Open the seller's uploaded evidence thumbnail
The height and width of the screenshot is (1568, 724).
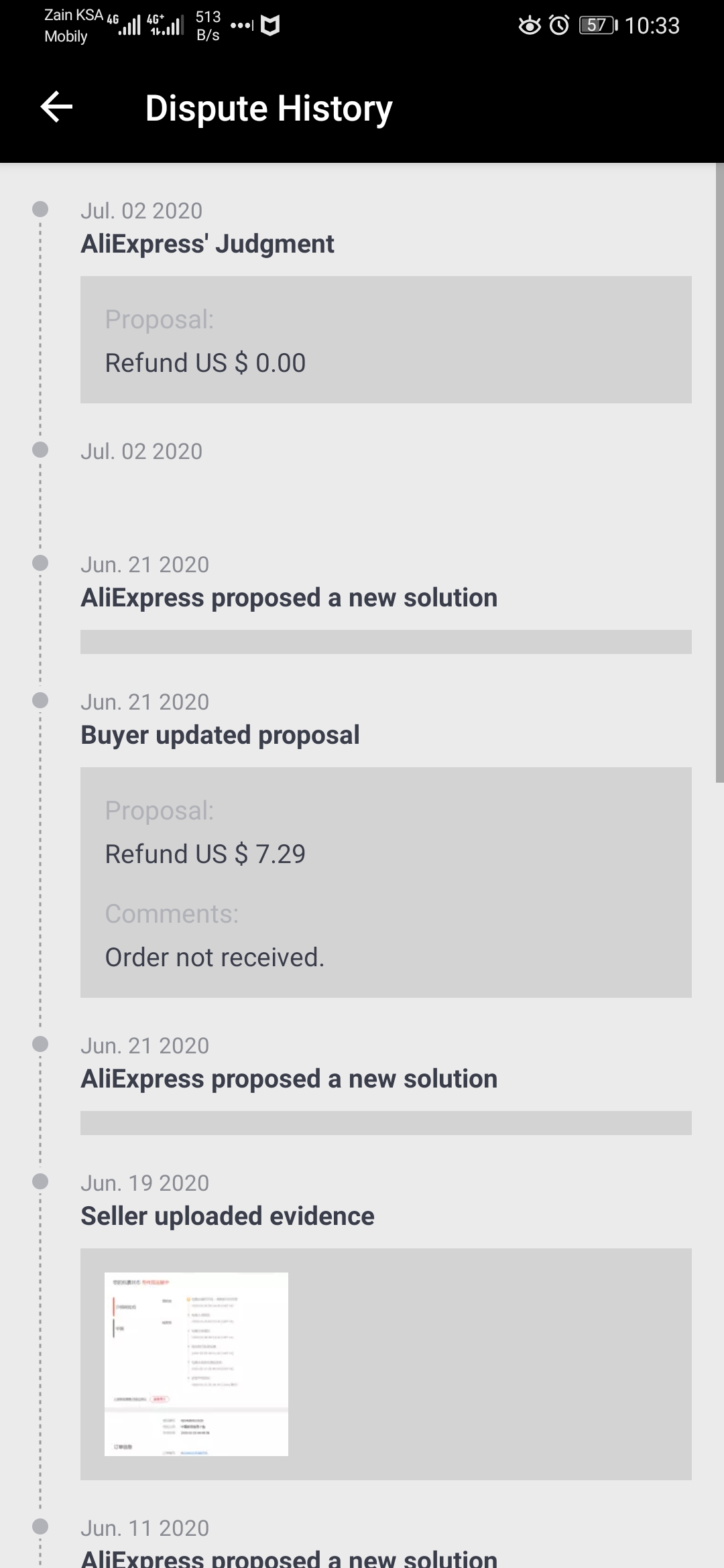click(x=196, y=1364)
